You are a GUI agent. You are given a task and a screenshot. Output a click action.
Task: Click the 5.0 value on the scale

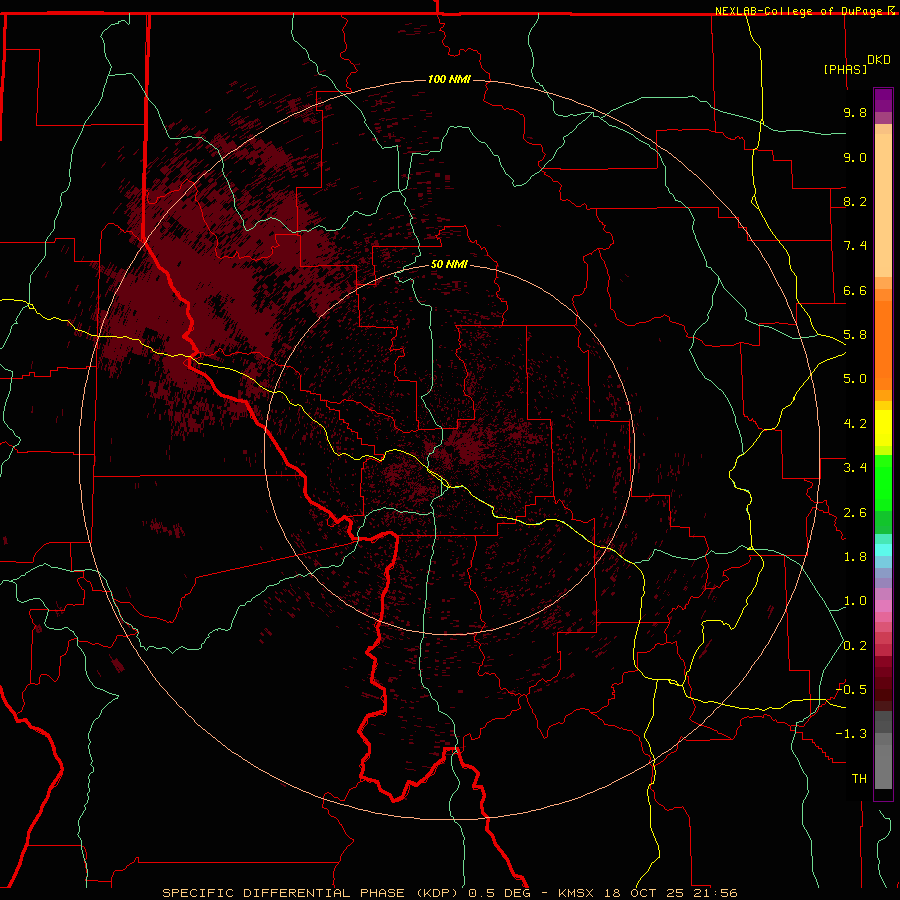point(855,379)
